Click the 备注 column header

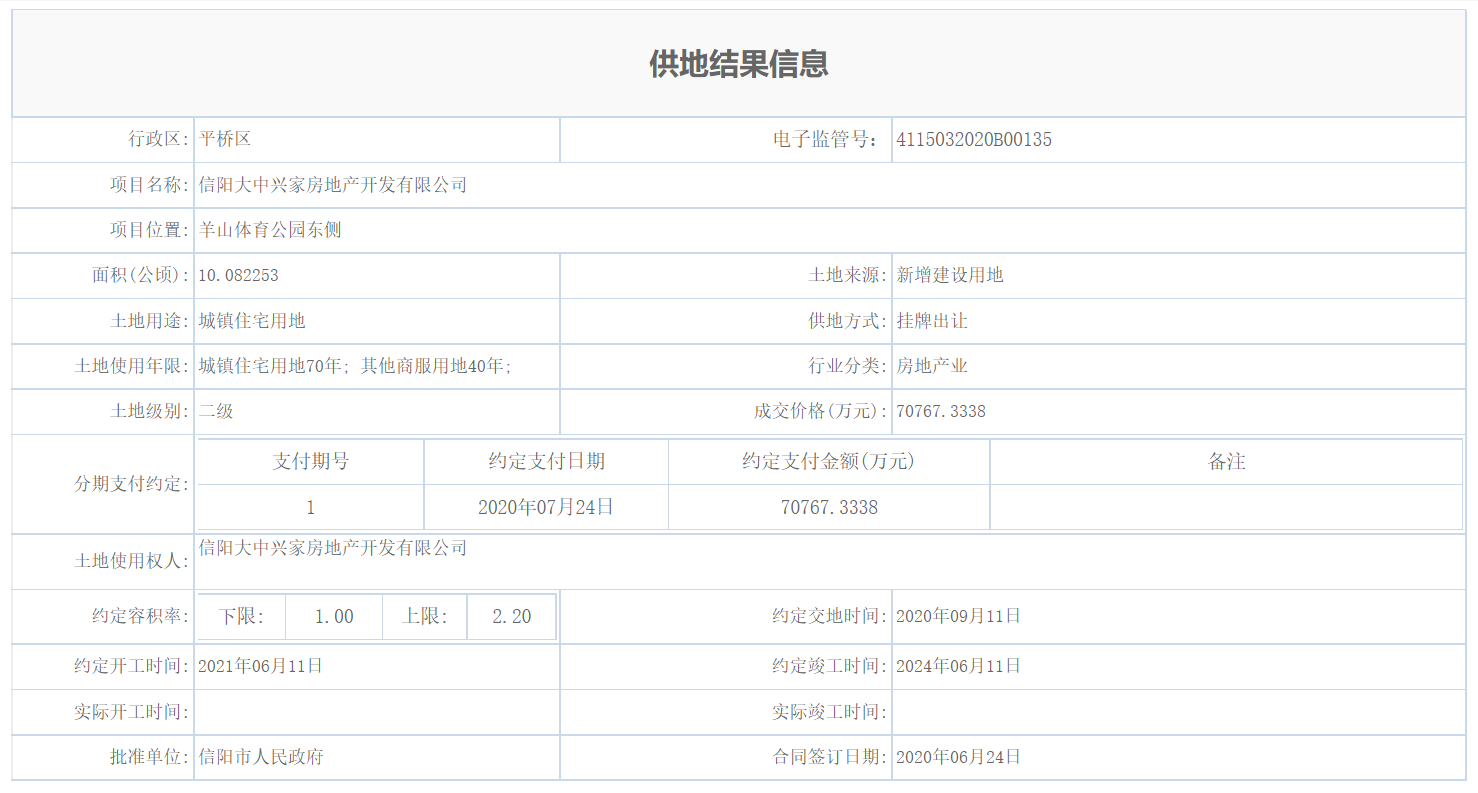click(x=1227, y=462)
